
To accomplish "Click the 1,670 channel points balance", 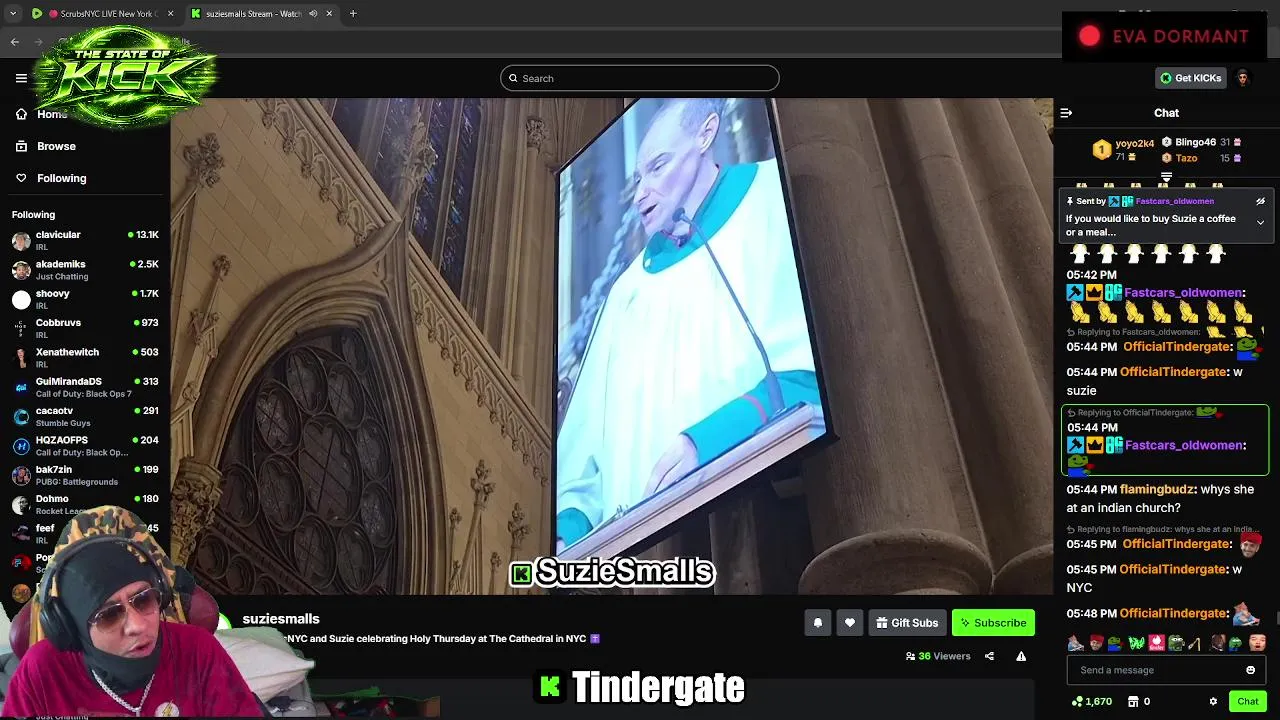I will tap(1091, 701).
